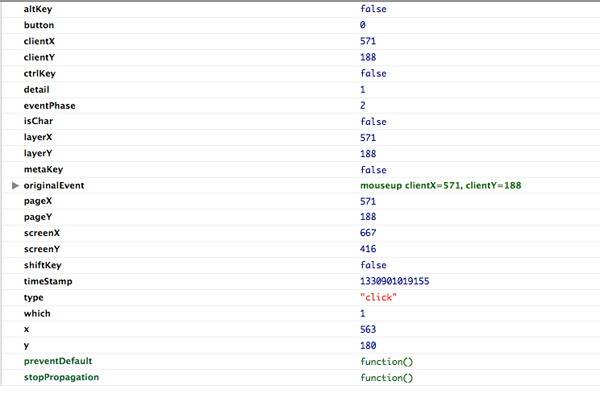Select the layerY property name
The image size is (600, 406).
coord(38,153)
